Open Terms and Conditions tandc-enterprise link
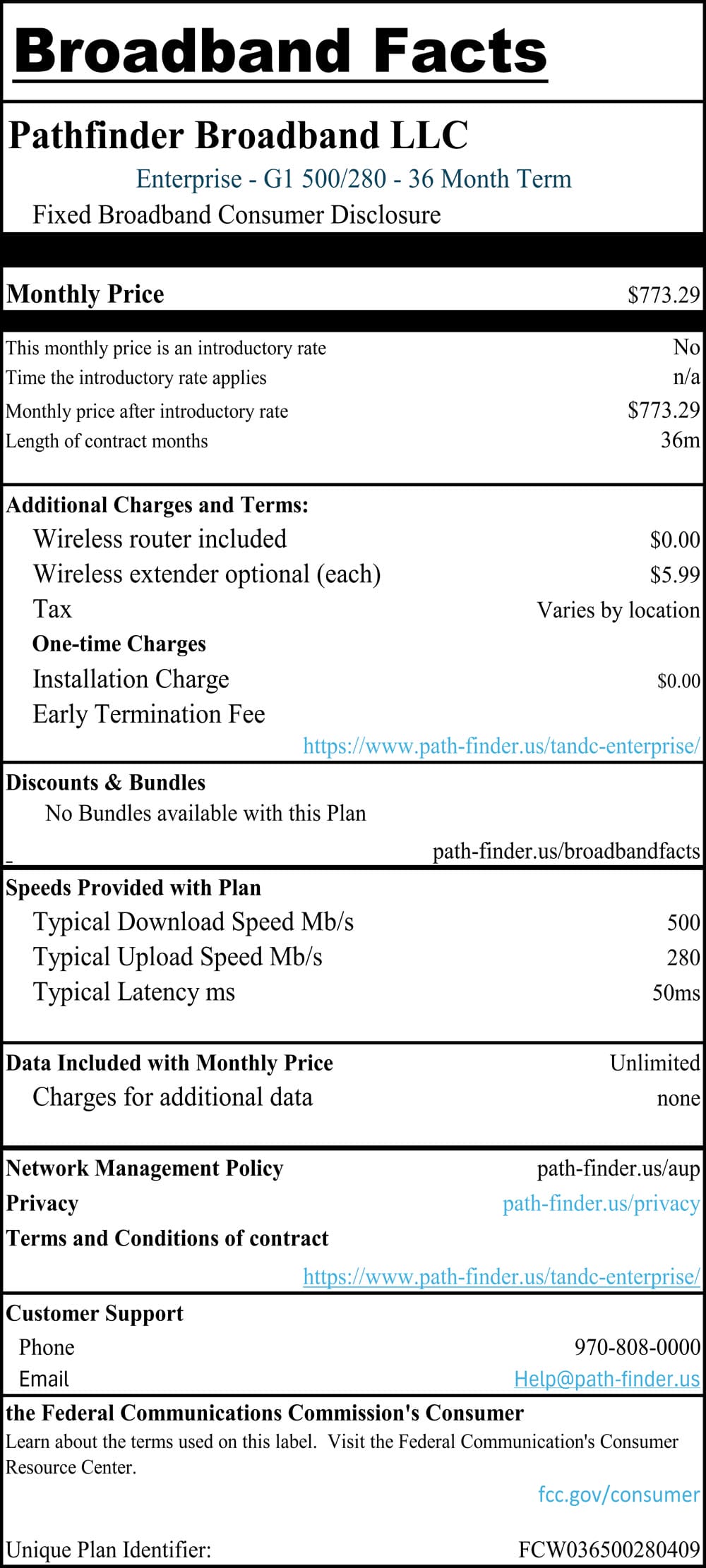The height and width of the screenshot is (1568, 706). tap(501, 1276)
